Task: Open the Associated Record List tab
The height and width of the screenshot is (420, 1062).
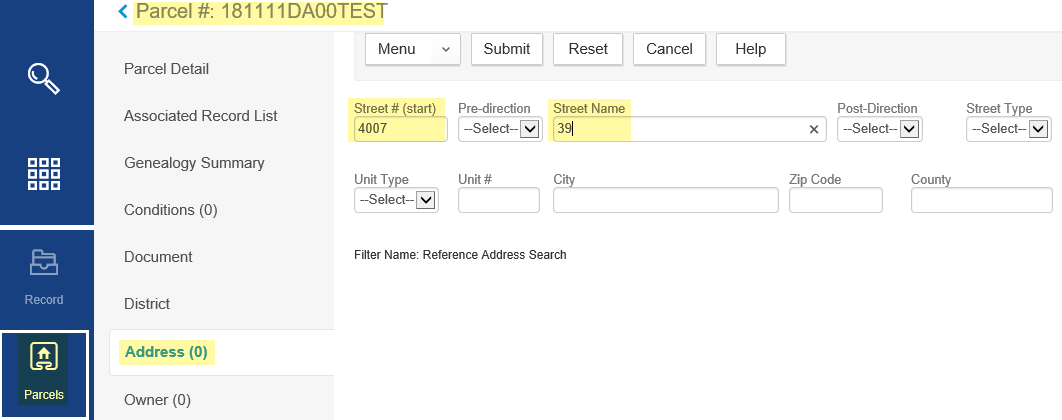Action: click(200, 116)
